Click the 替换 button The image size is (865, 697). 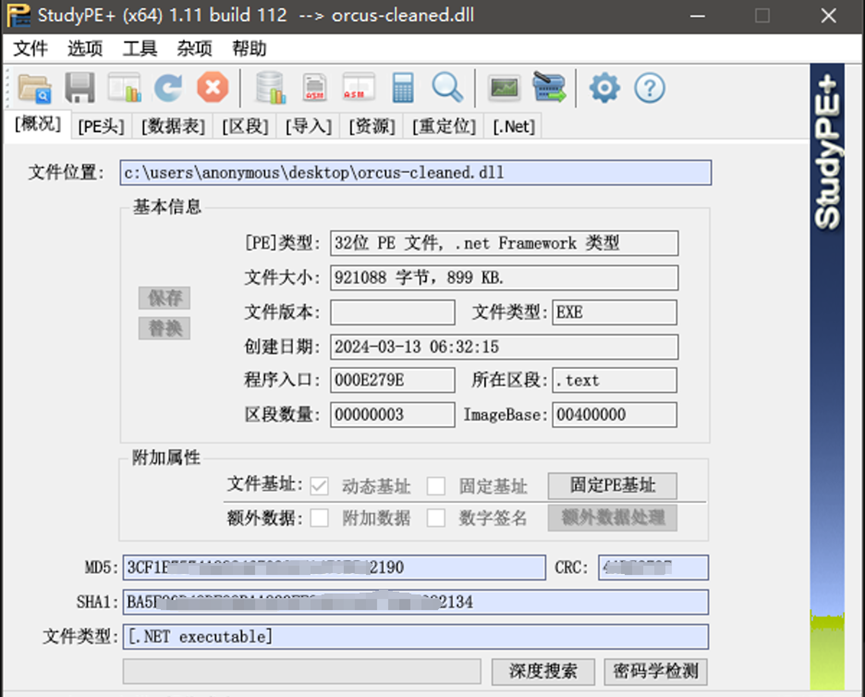(x=164, y=328)
